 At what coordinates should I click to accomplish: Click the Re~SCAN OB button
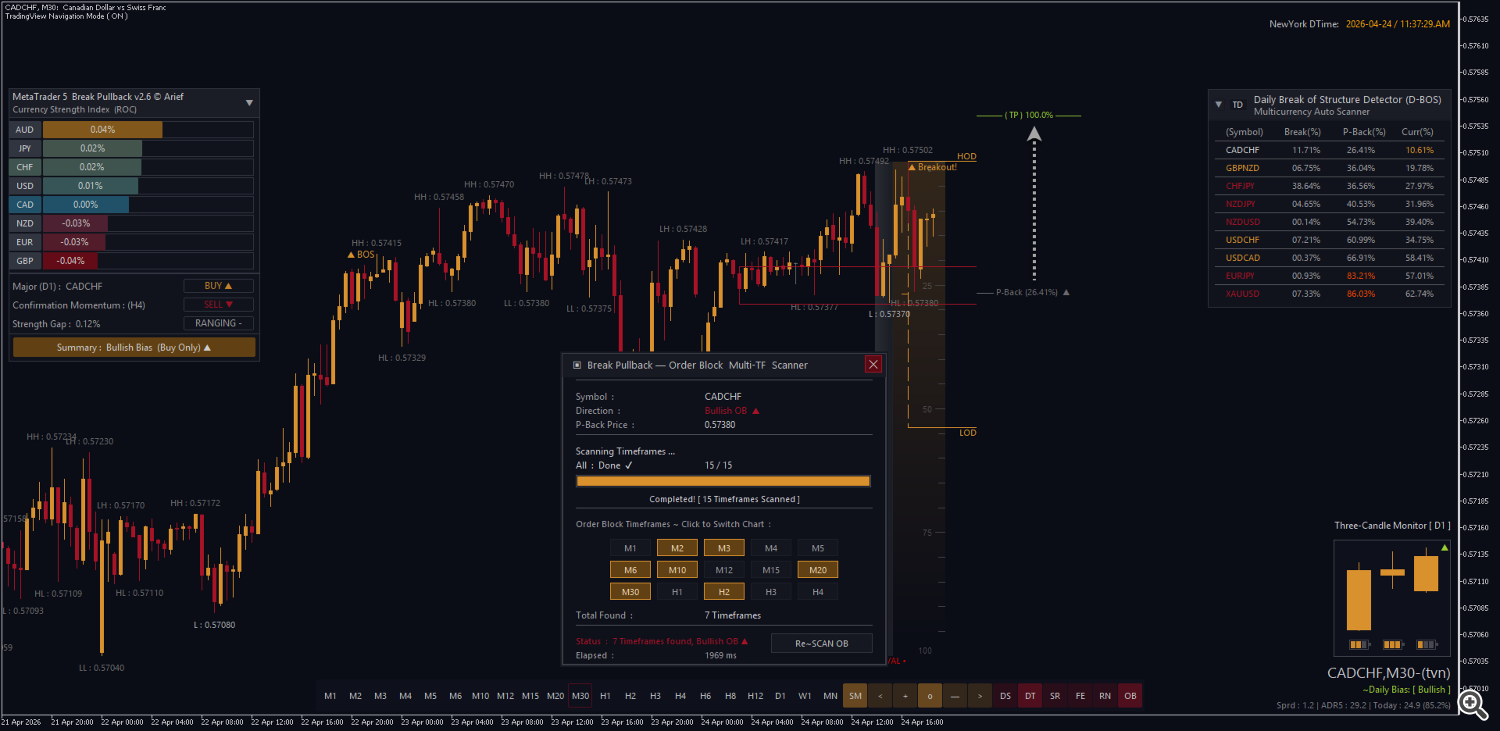(821, 642)
